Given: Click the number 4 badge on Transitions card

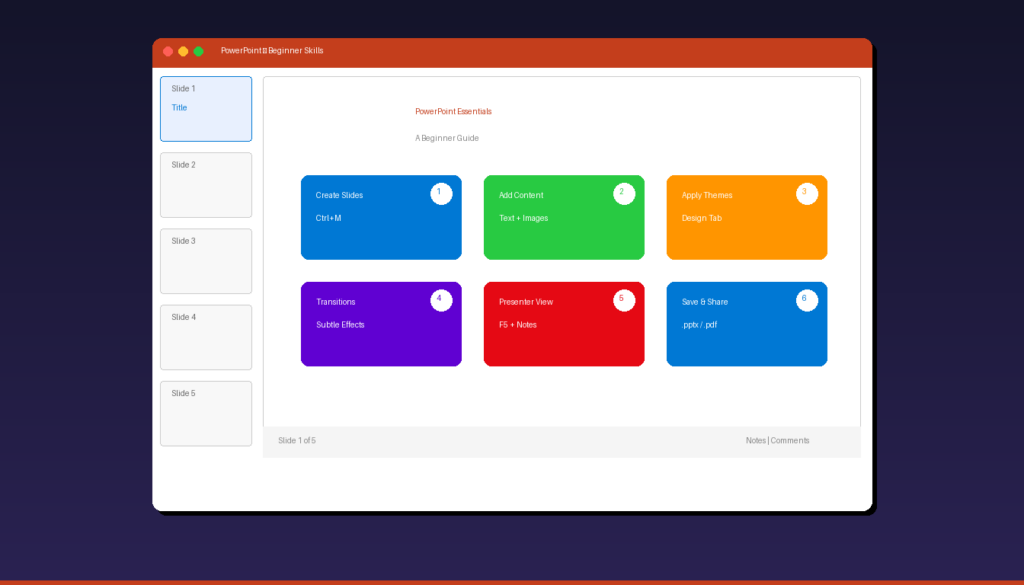Looking at the screenshot, I should pos(441,300).
